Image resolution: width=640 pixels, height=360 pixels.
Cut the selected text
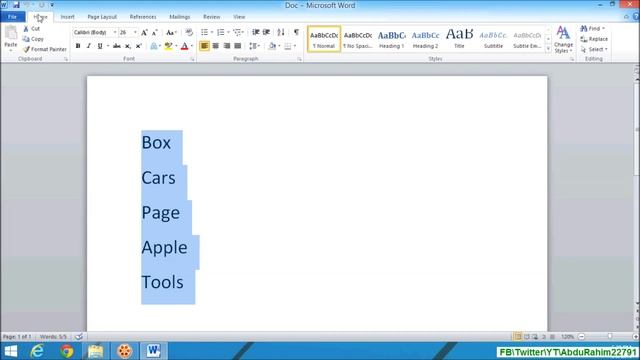tap(32, 29)
